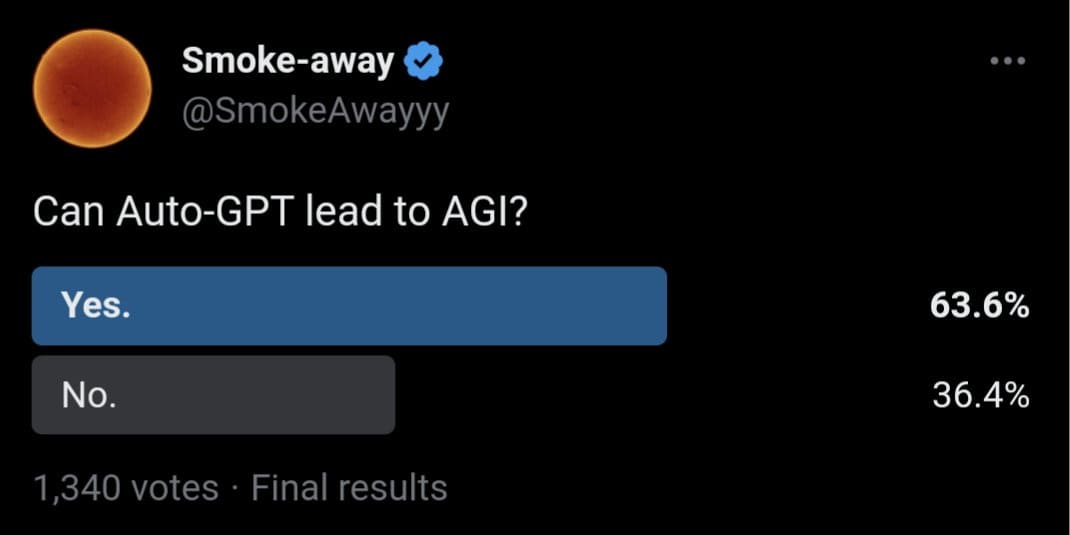Click the 'No.' option label
Screen dimensions: 1070x535
[x=89, y=396]
